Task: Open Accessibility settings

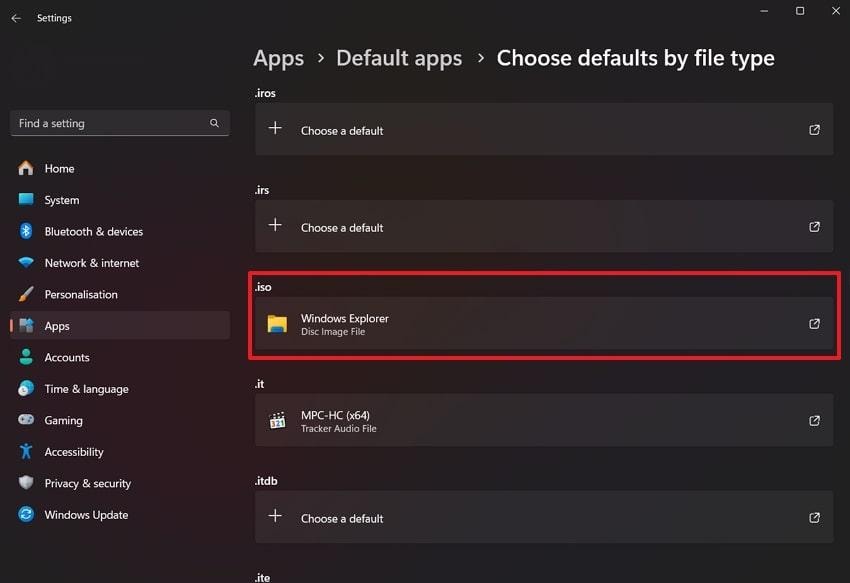Action: point(120,452)
